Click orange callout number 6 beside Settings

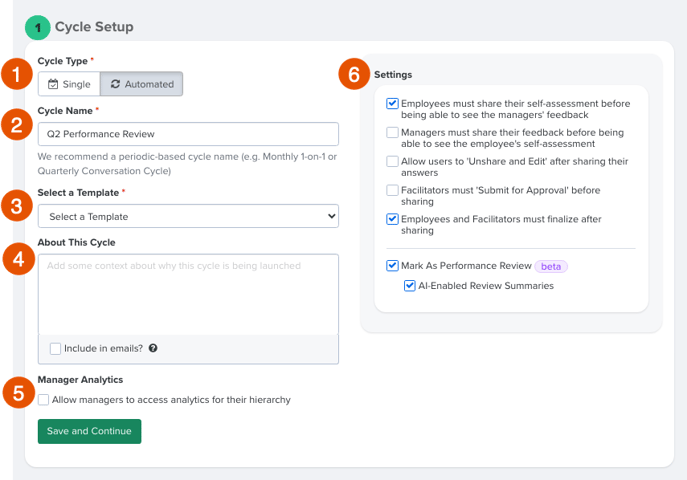[x=354, y=74]
